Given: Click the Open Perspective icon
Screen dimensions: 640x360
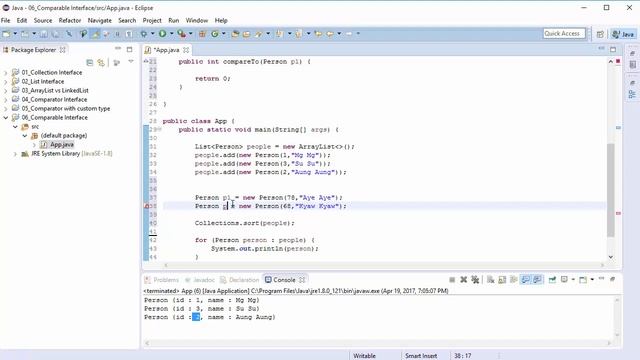Looking at the screenshot, I should (600, 34).
